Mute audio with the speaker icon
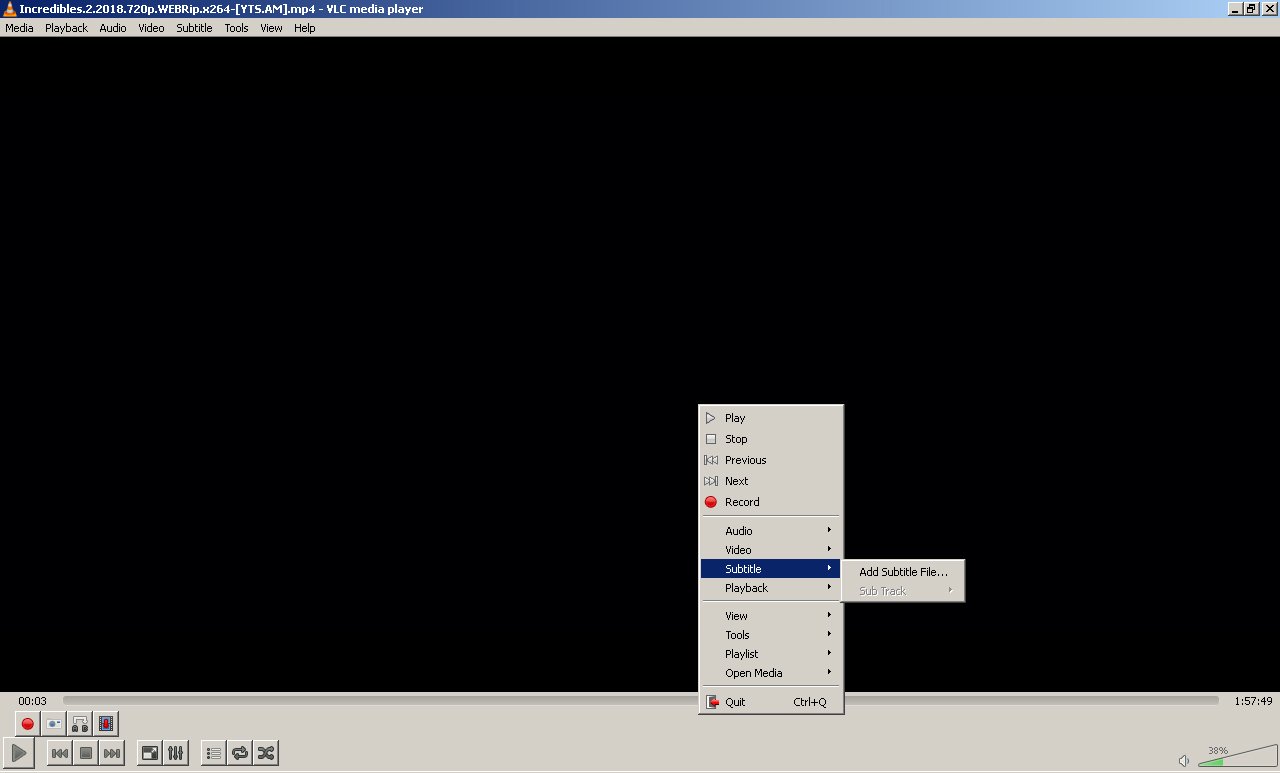 pos(1184,760)
